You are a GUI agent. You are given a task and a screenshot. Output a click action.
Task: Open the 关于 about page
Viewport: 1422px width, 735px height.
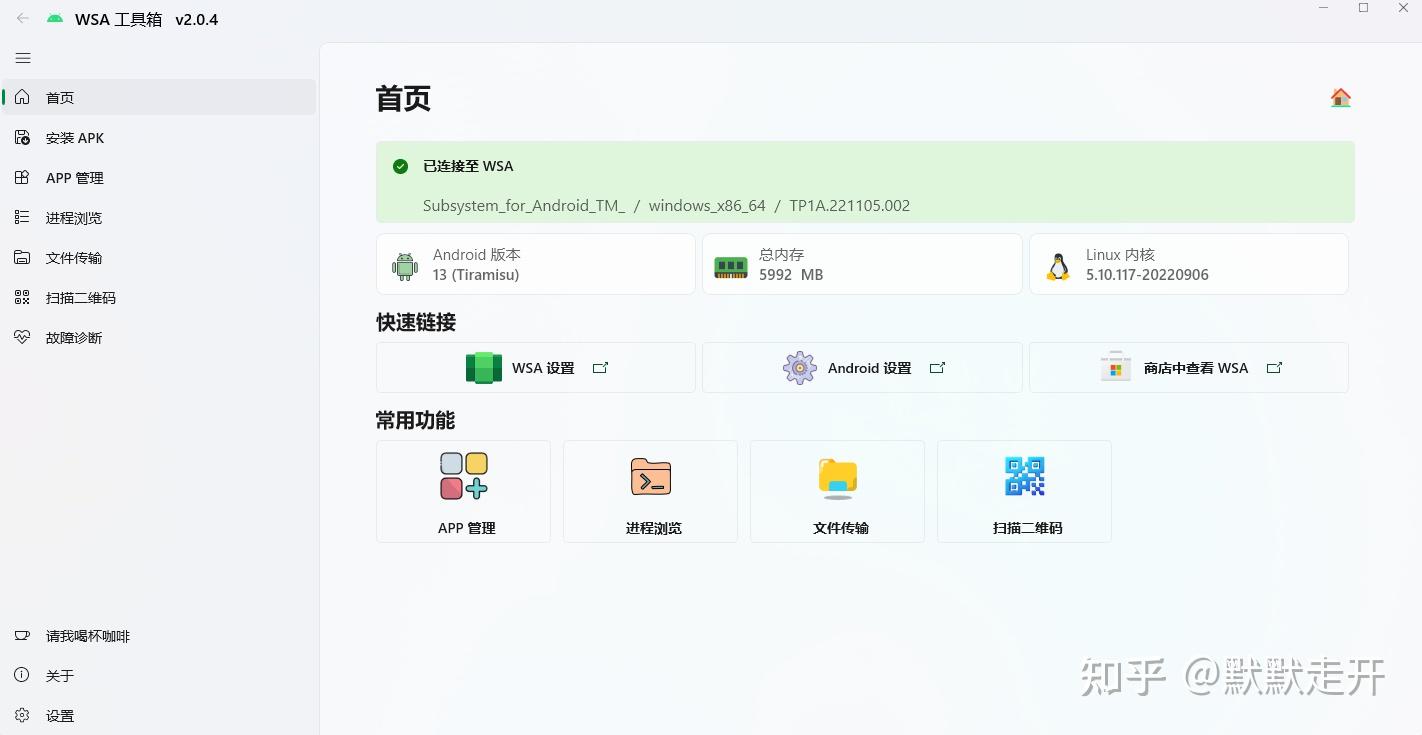[x=60, y=676]
